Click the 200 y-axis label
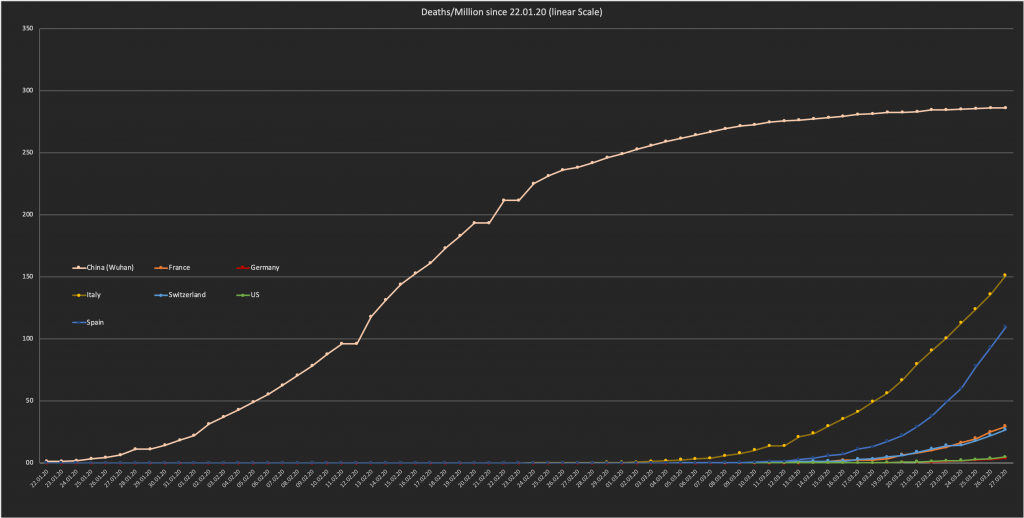This screenshot has height=518, width=1024. click(x=28, y=215)
